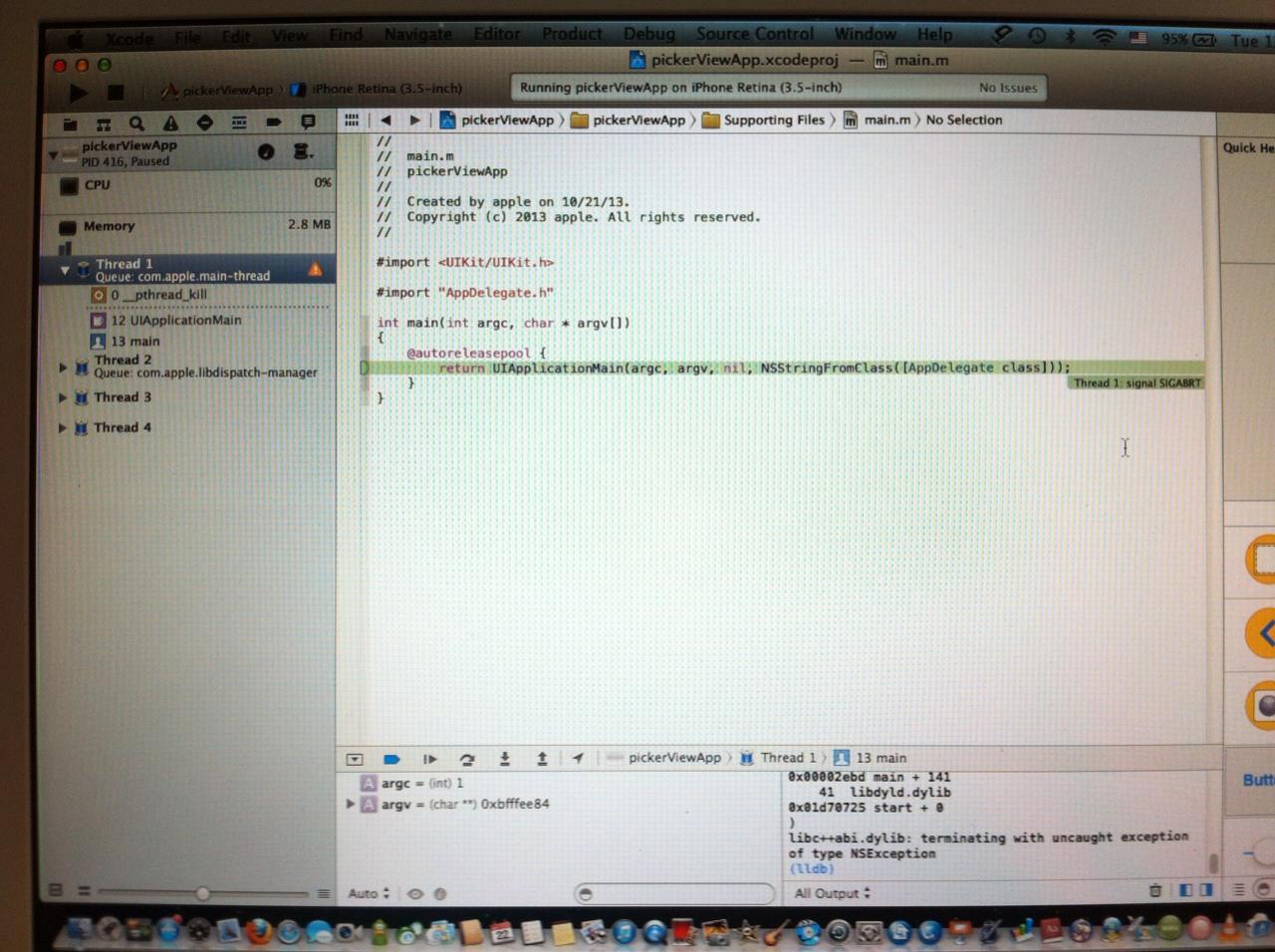Hide the debug area toggle

[x=354, y=759]
